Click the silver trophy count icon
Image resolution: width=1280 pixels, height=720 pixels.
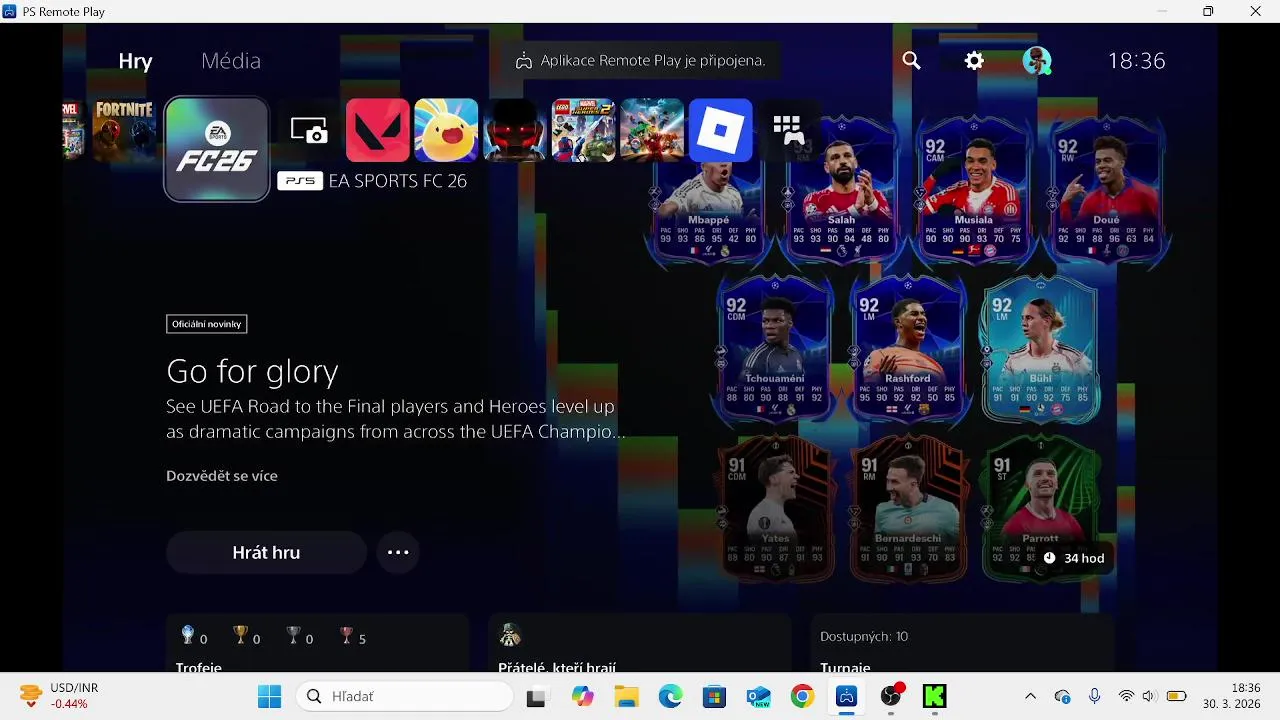tap(293, 635)
